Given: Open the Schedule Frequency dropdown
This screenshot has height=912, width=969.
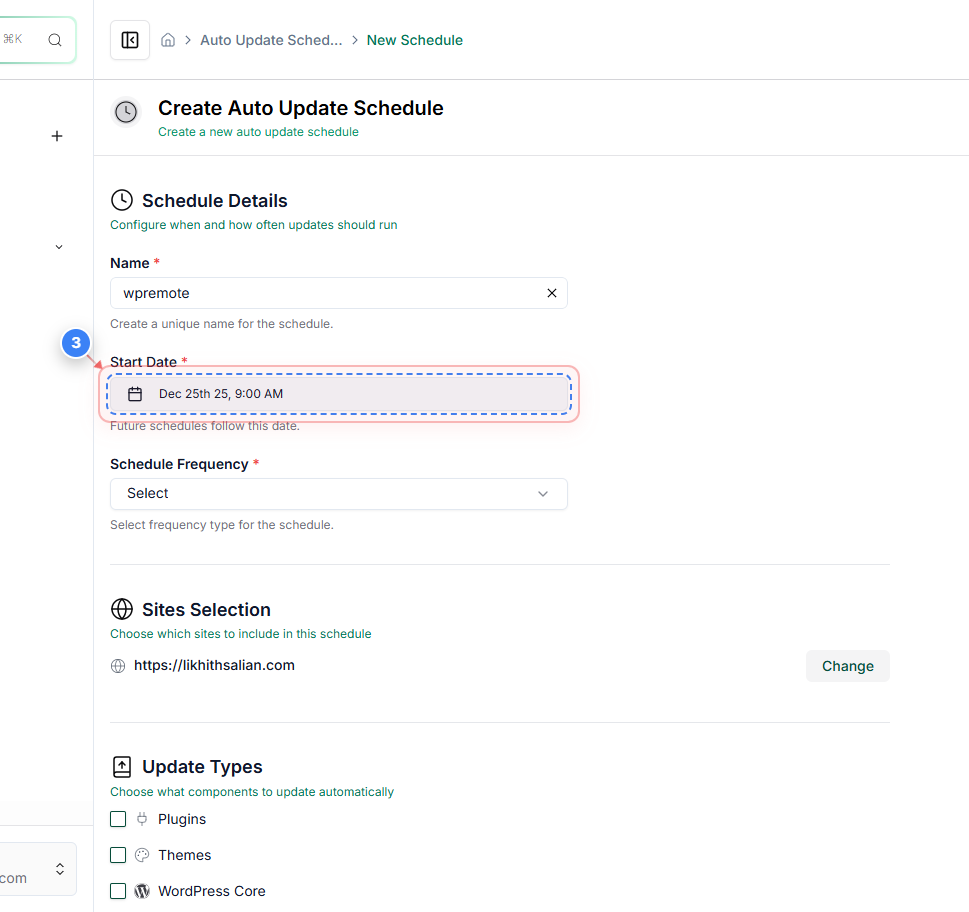Looking at the screenshot, I should (x=339, y=493).
